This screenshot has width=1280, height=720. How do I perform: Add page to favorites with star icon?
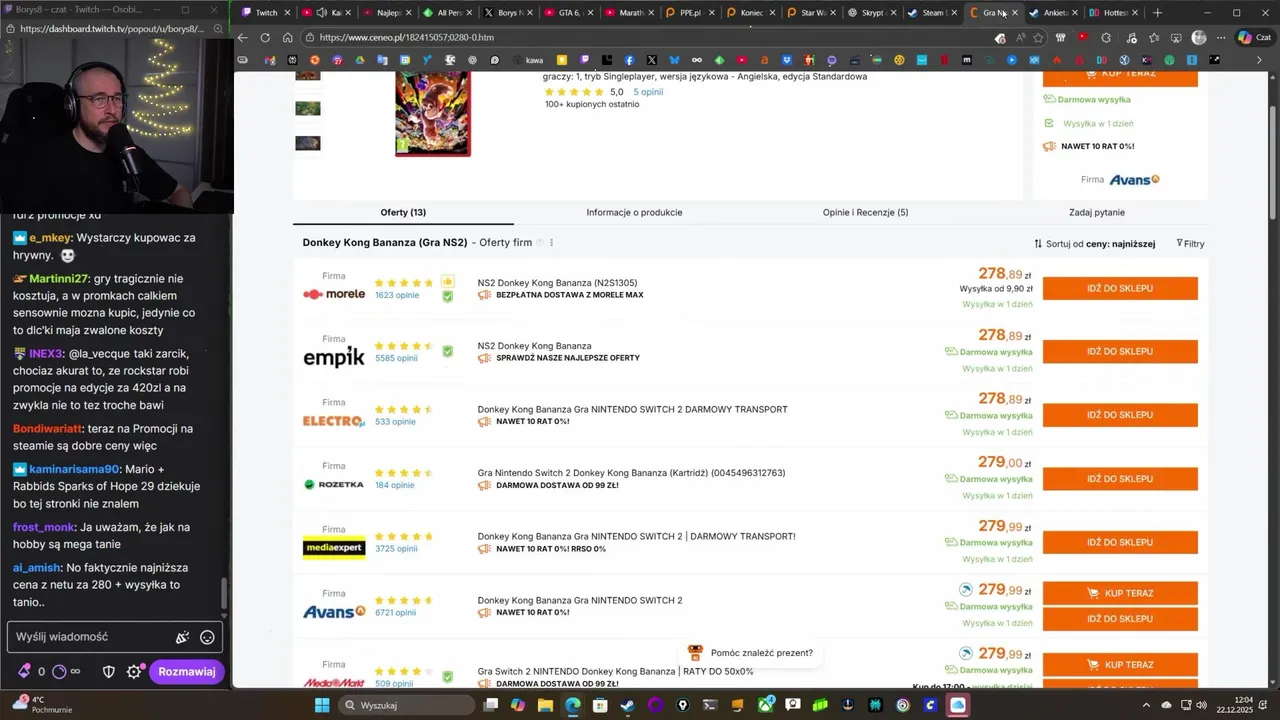1038,37
